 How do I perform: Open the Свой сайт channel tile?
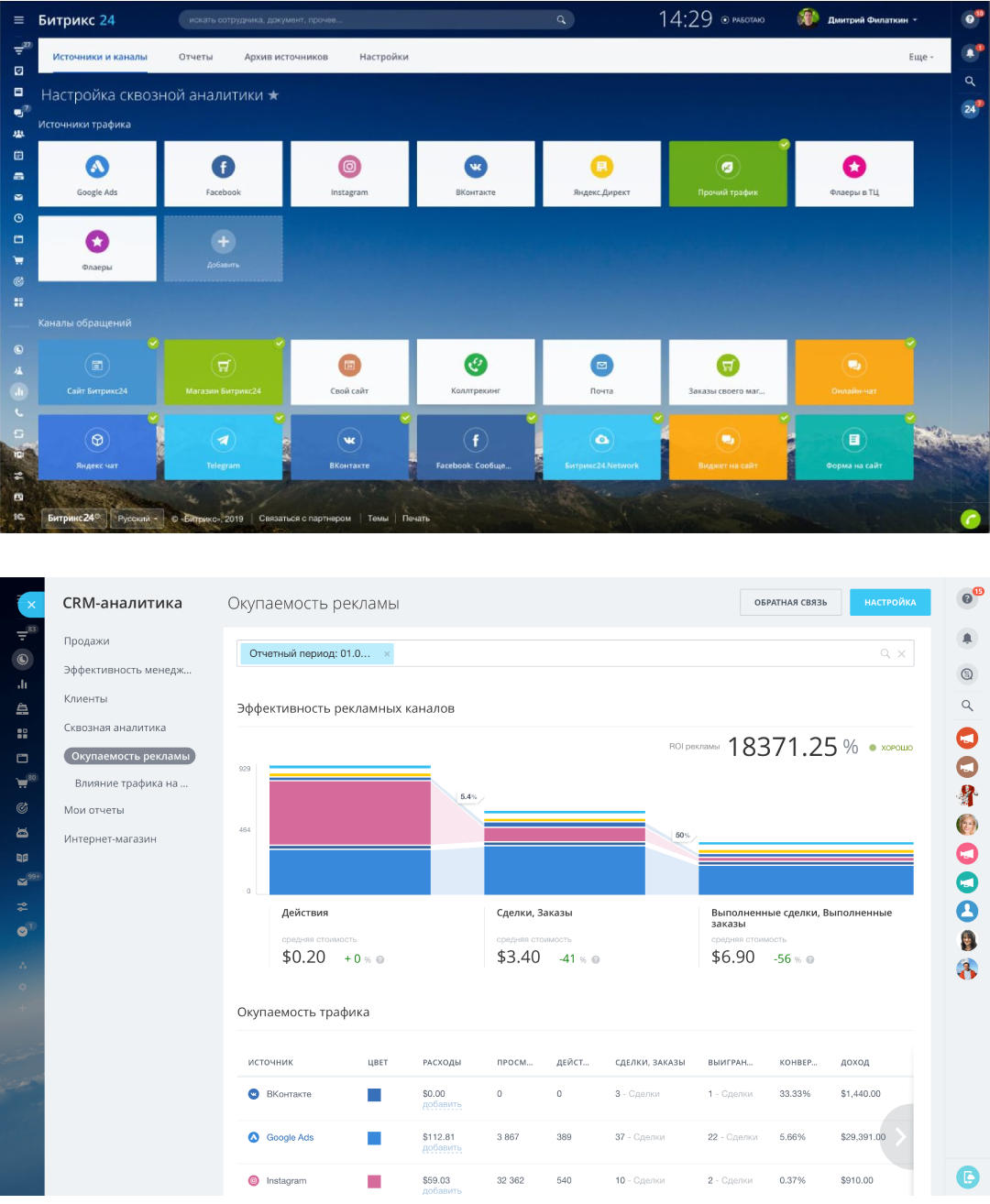(349, 372)
